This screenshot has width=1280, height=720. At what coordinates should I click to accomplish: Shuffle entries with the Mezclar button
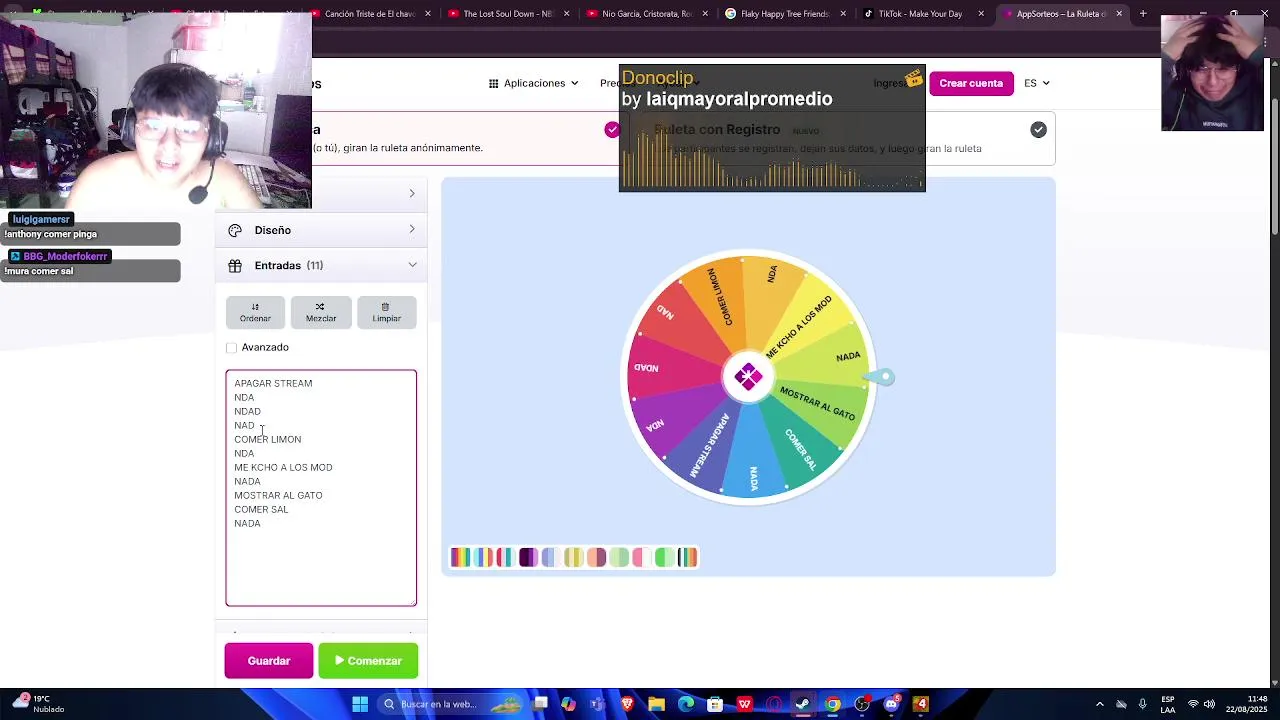tap(321, 312)
